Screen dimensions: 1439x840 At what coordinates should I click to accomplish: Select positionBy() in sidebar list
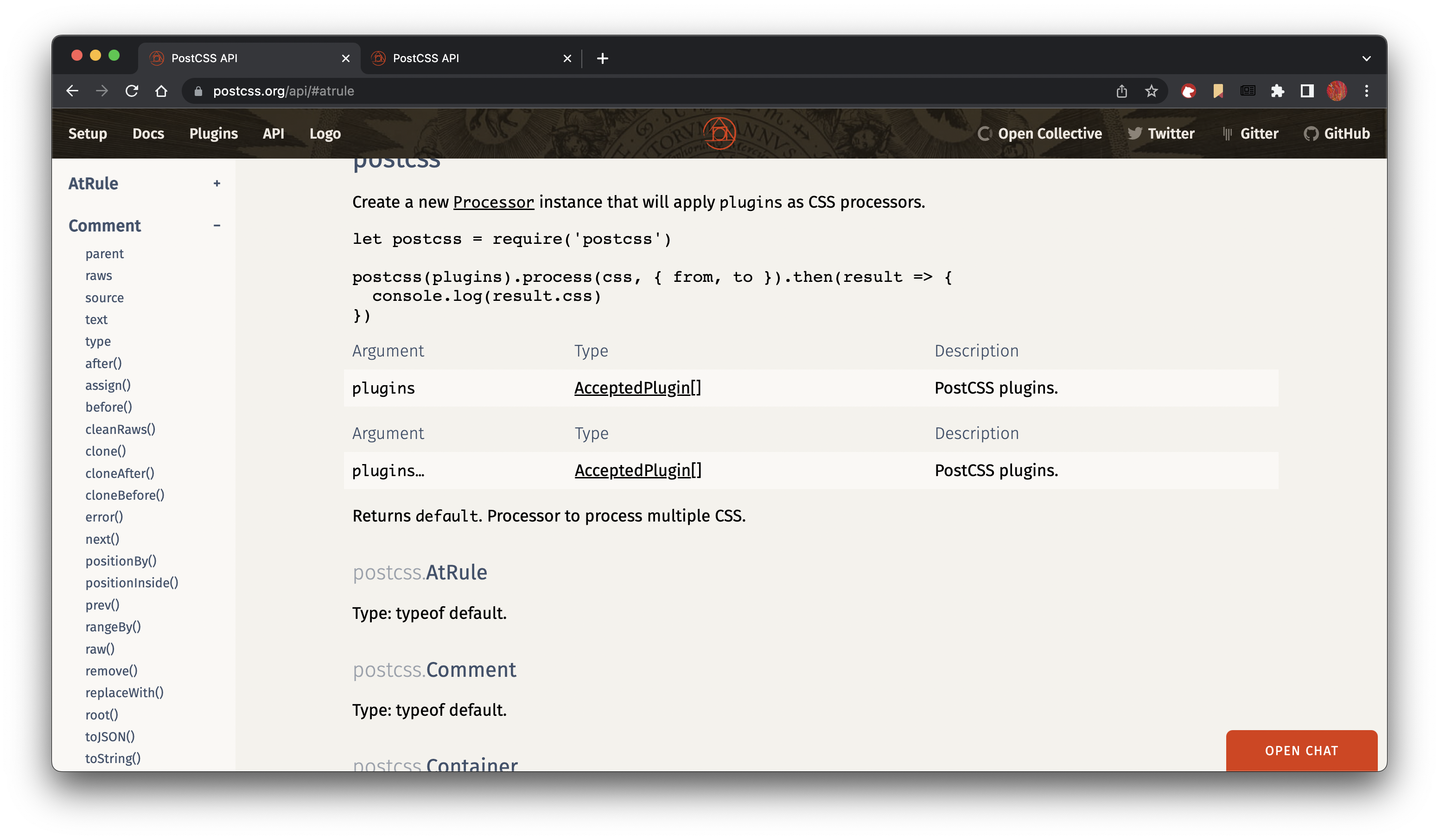[x=121, y=561]
